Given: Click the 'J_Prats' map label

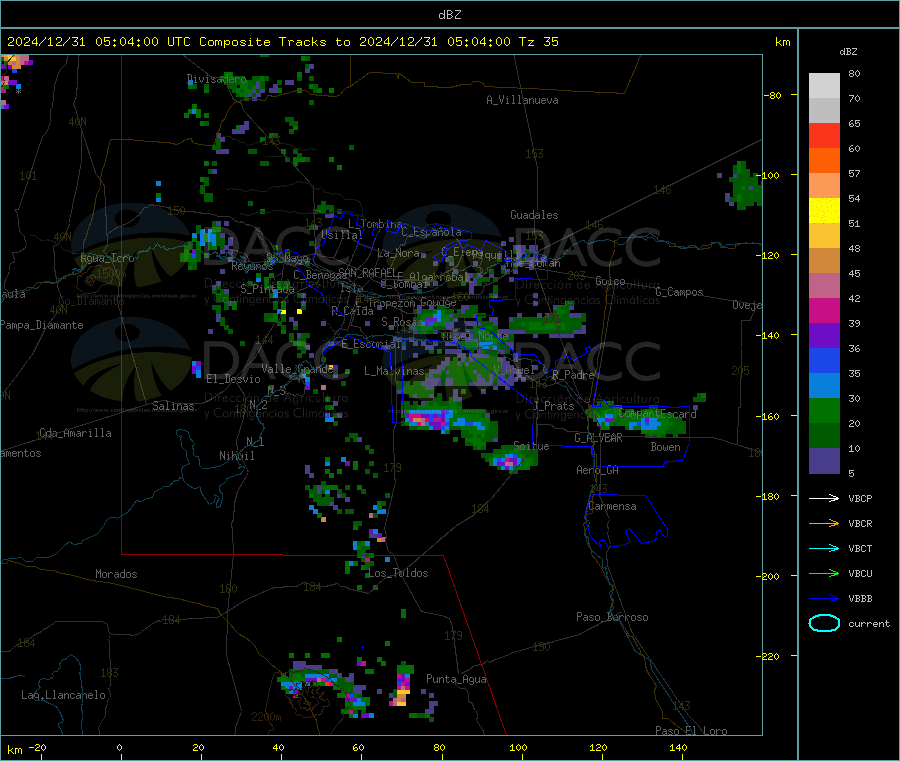Looking at the screenshot, I should 553,406.
